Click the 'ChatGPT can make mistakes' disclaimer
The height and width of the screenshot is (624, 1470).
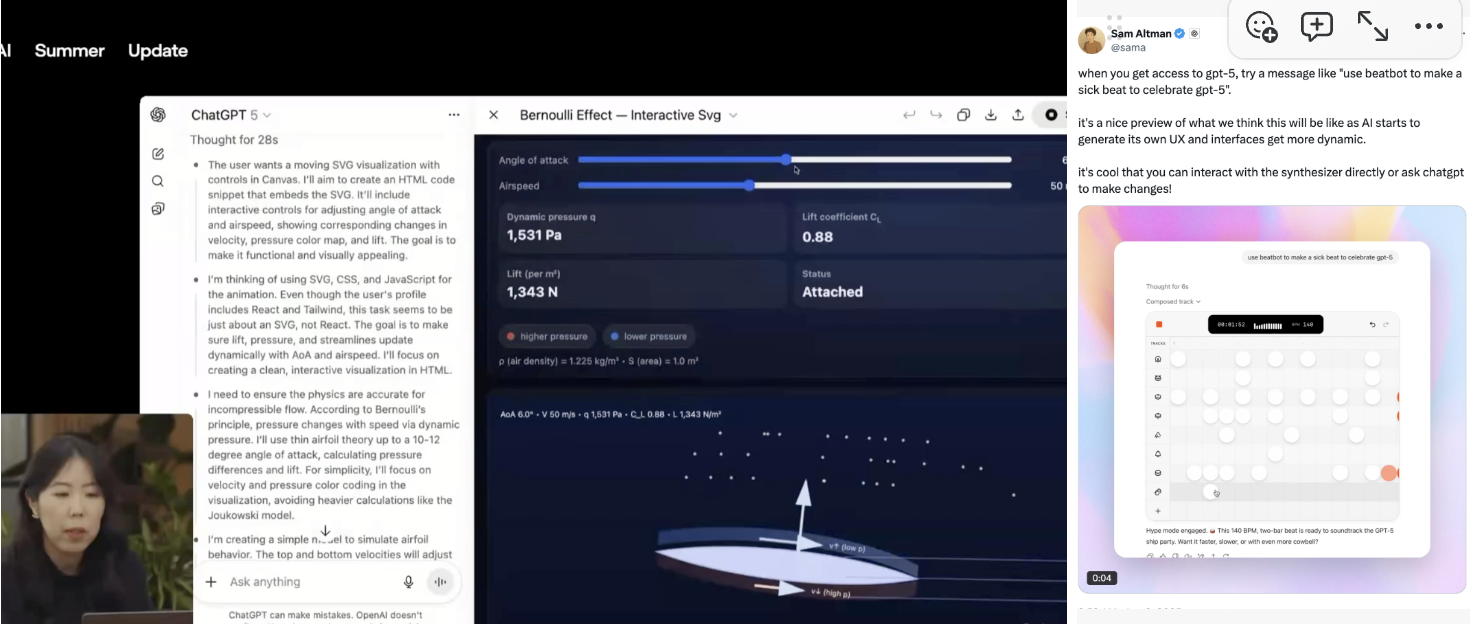(x=325, y=615)
